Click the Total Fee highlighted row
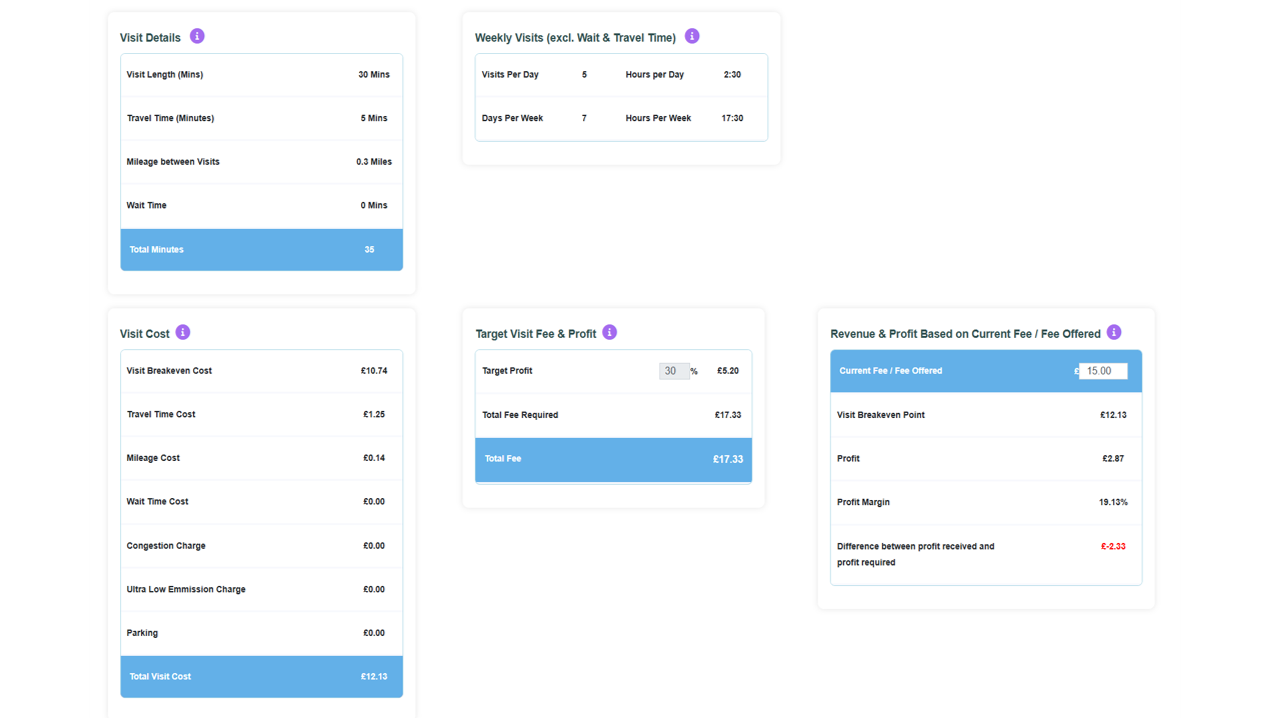Screen dimensions: 1267x718 614,460
